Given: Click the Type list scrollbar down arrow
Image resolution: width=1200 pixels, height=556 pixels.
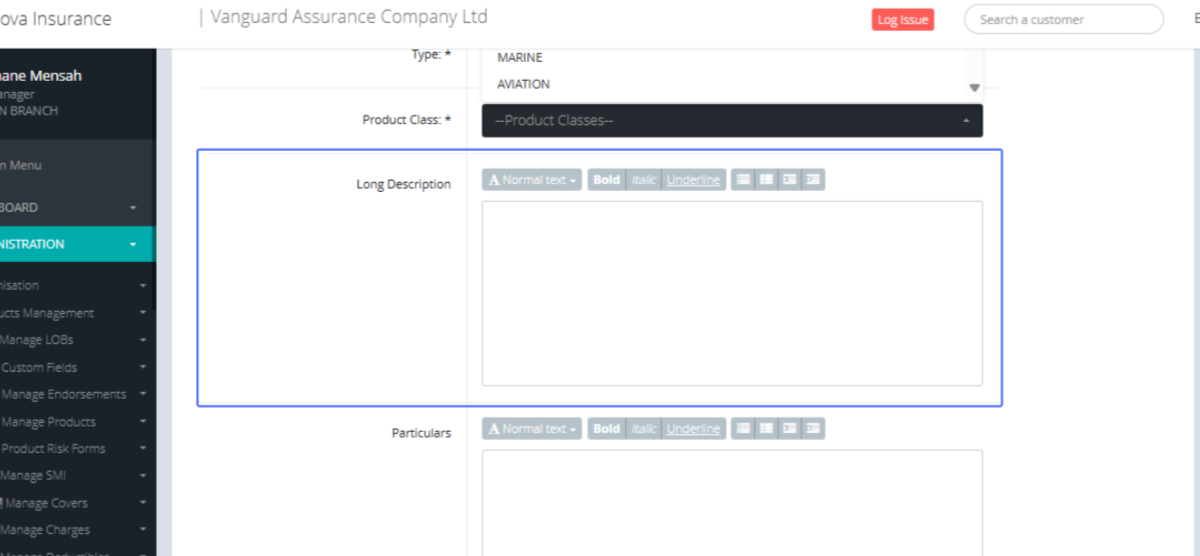Looking at the screenshot, I should 974,88.
